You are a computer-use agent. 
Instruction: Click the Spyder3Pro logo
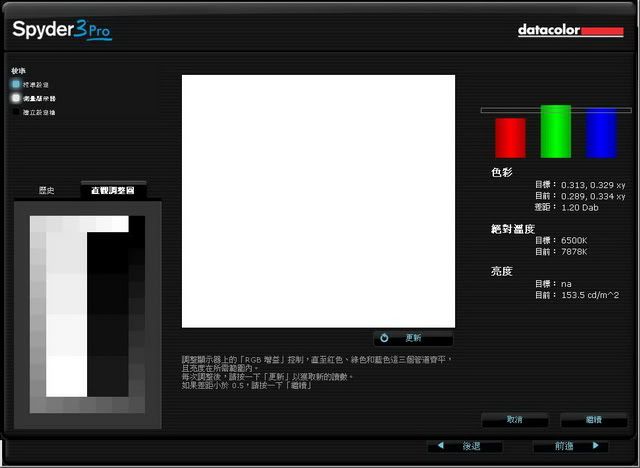pos(62,30)
